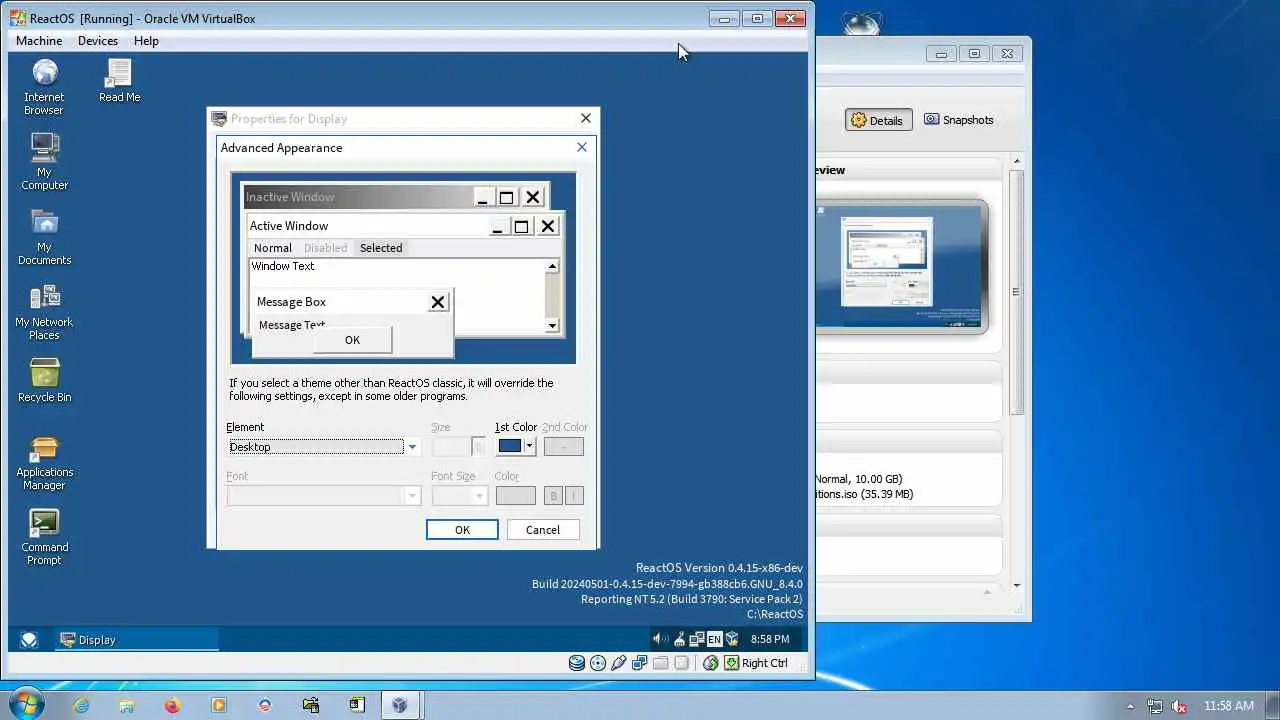Screen dimensions: 1280x720
Task: Select My Network Places desktop icon
Action: pos(44,312)
